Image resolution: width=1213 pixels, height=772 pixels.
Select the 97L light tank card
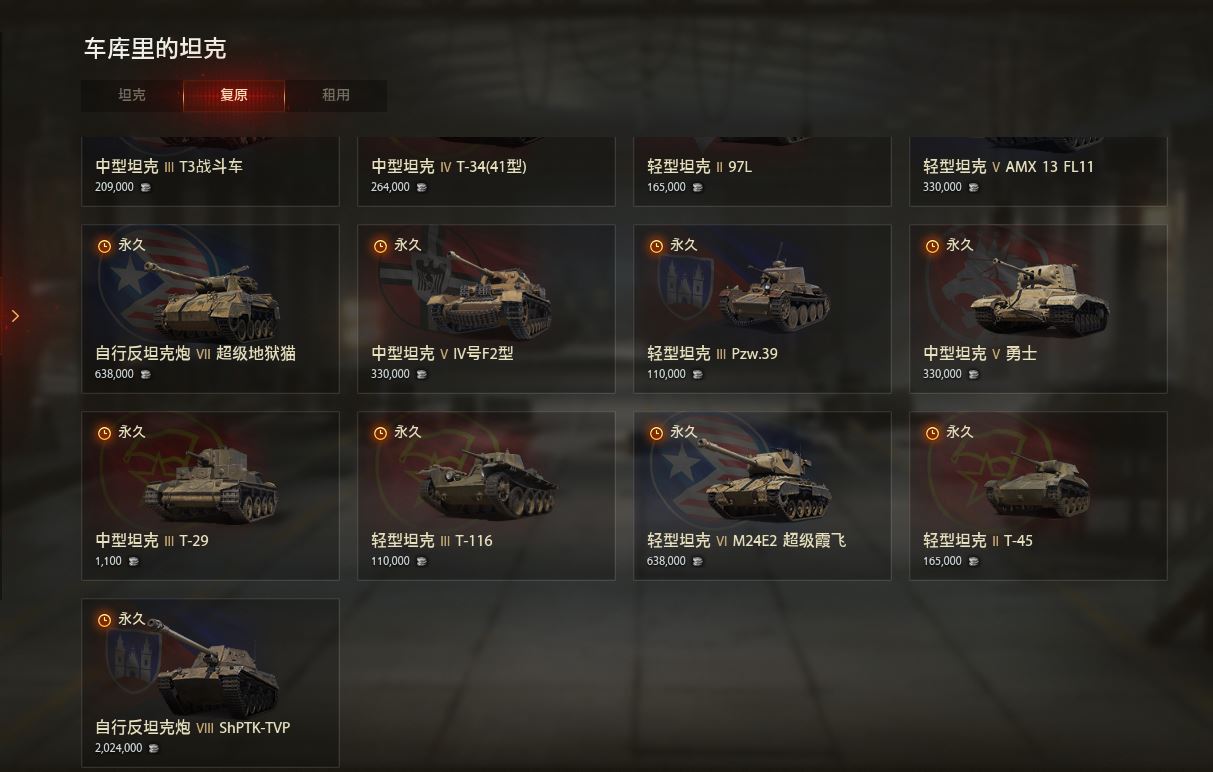pos(762,171)
